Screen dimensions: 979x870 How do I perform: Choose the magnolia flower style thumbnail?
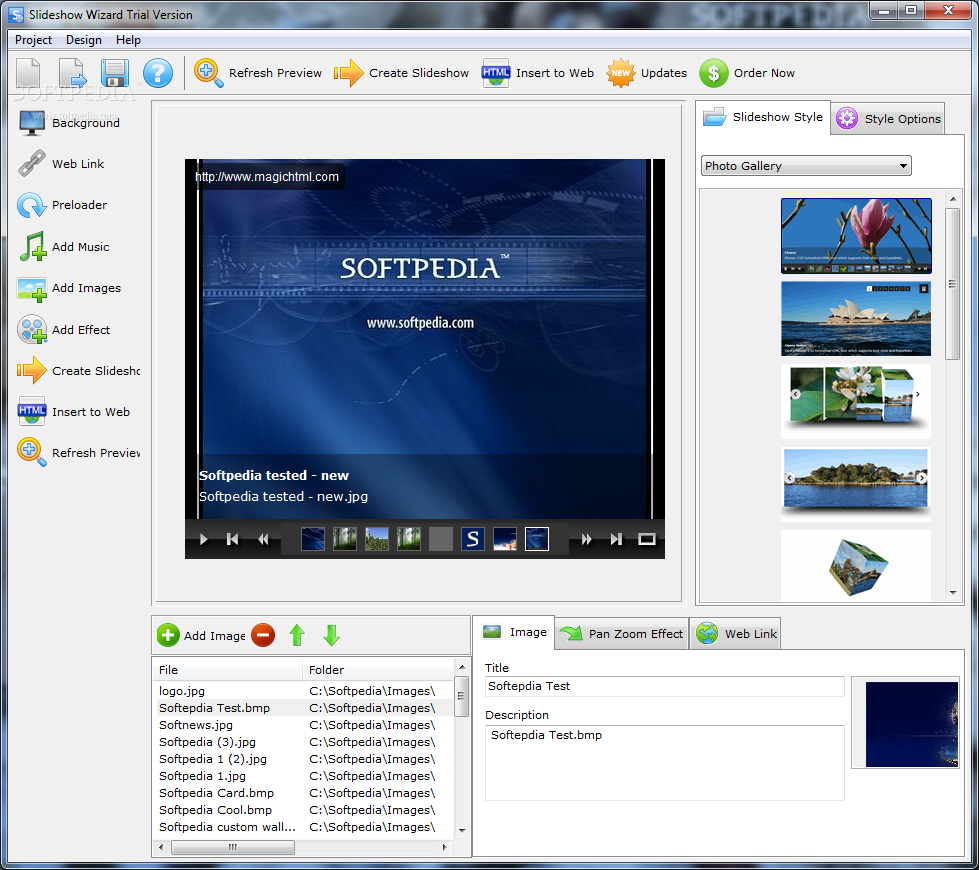(856, 236)
